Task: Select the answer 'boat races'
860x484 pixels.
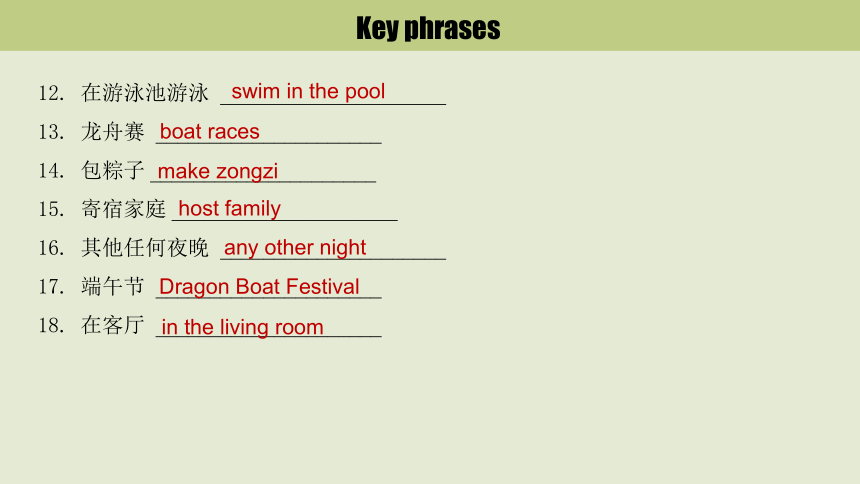Action: click(x=210, y=132)
